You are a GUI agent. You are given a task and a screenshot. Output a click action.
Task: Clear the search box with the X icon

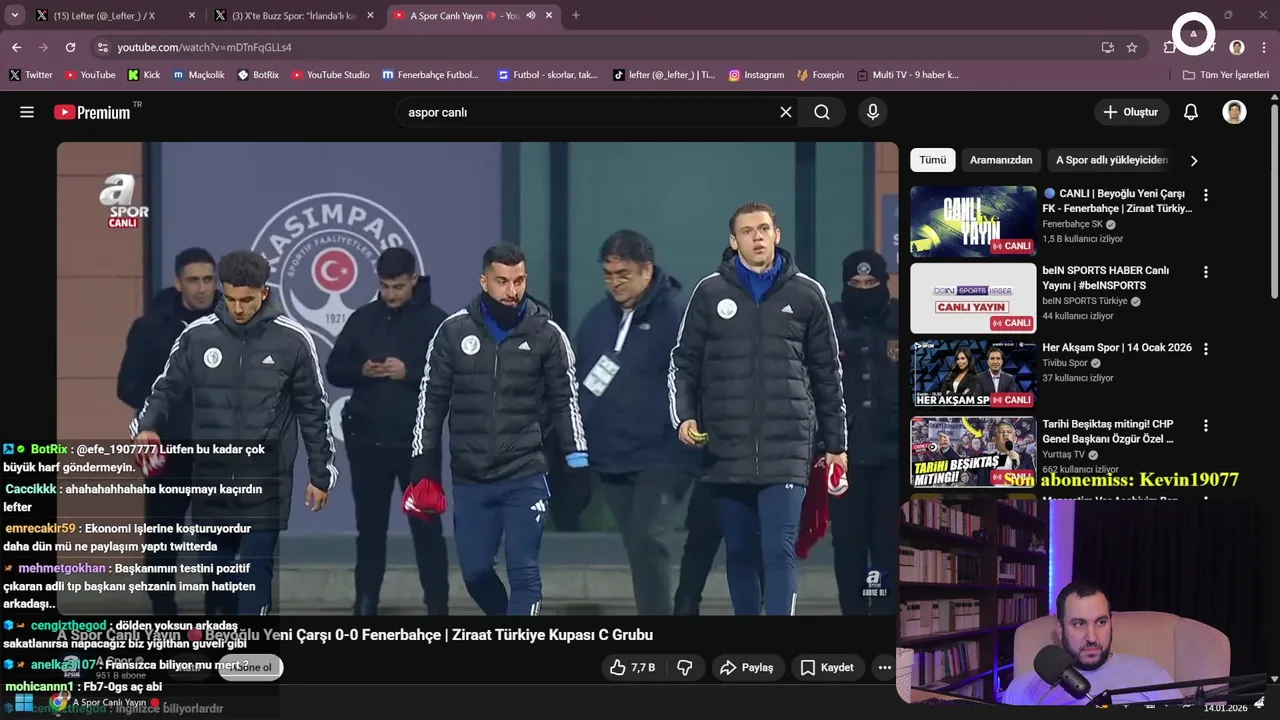pyautogui.click(x=786, y=112)
